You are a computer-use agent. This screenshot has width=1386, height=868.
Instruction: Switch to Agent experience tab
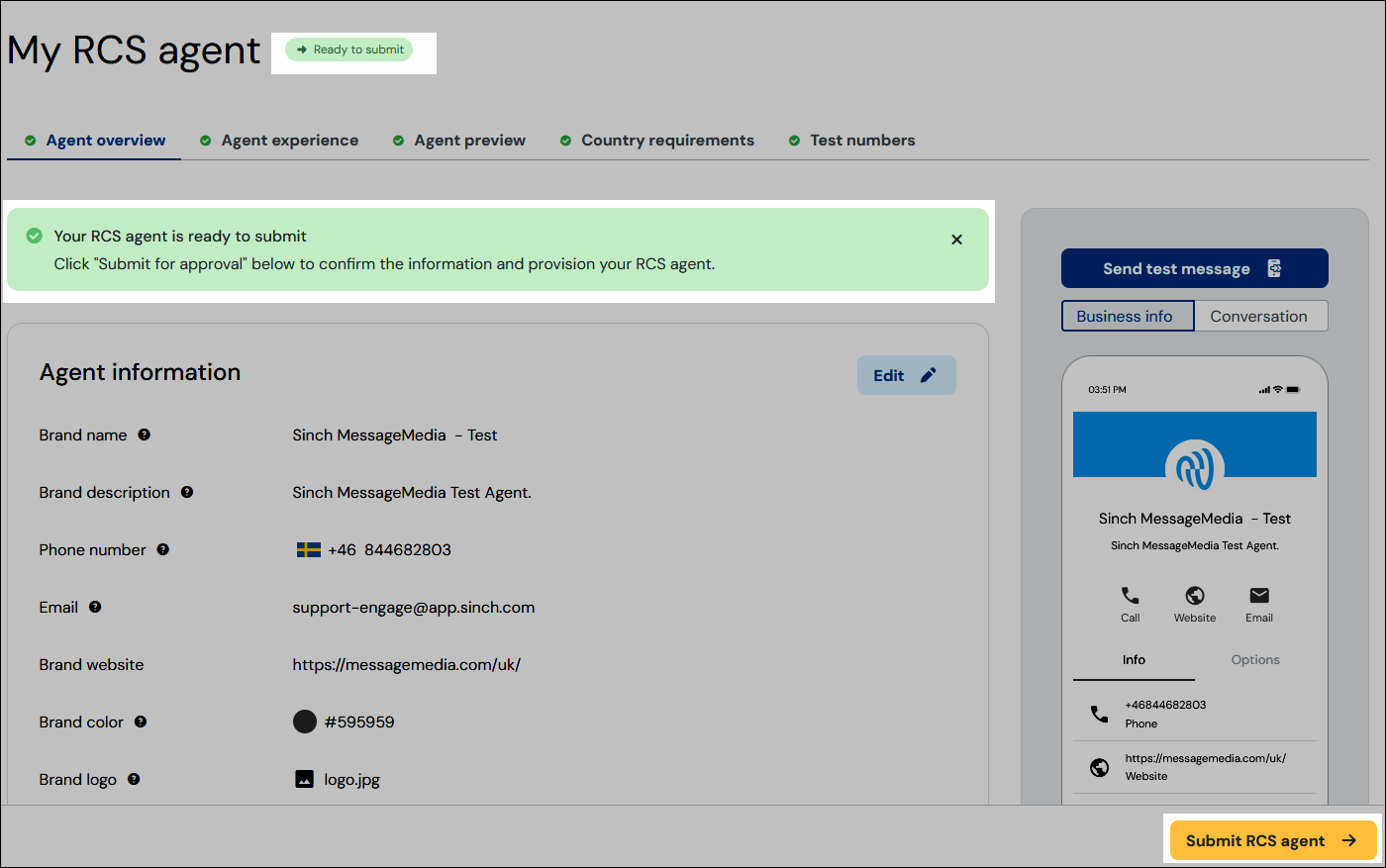(x=279, y=141)
